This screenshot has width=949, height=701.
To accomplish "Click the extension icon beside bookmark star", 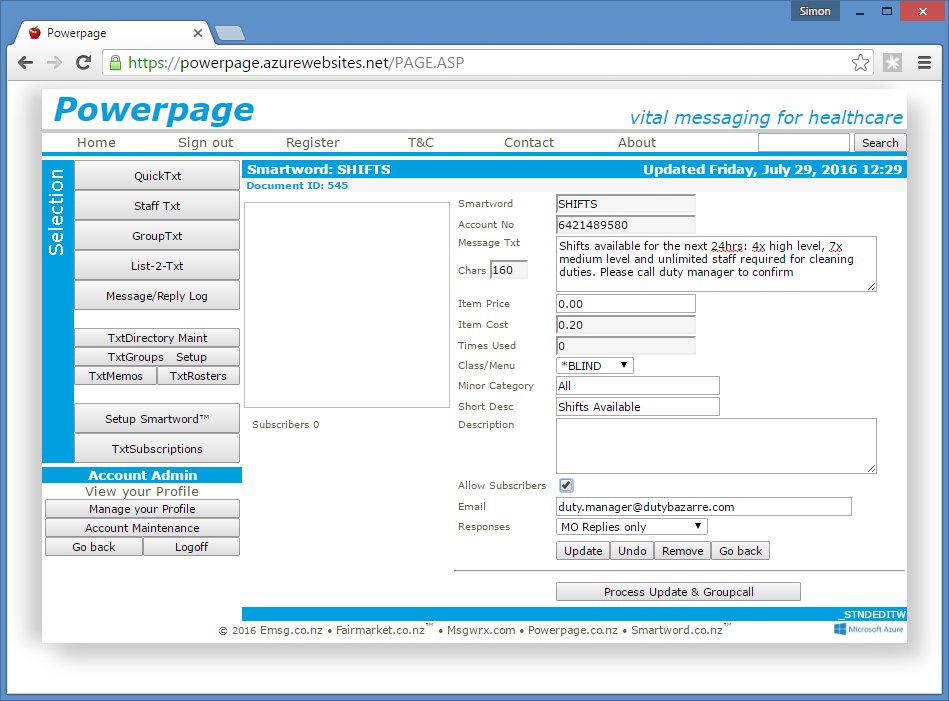I will (x=892, y=63).
